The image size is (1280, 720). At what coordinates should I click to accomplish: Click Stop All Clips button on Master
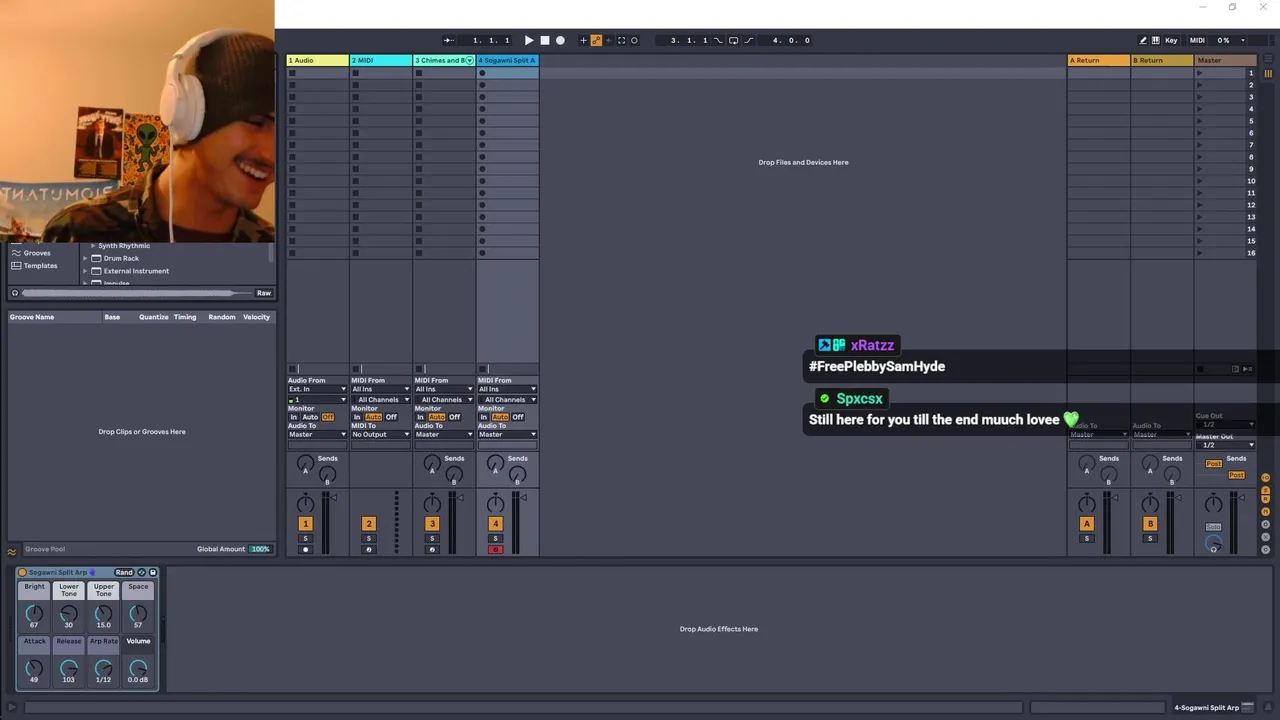coord(1200,369)
